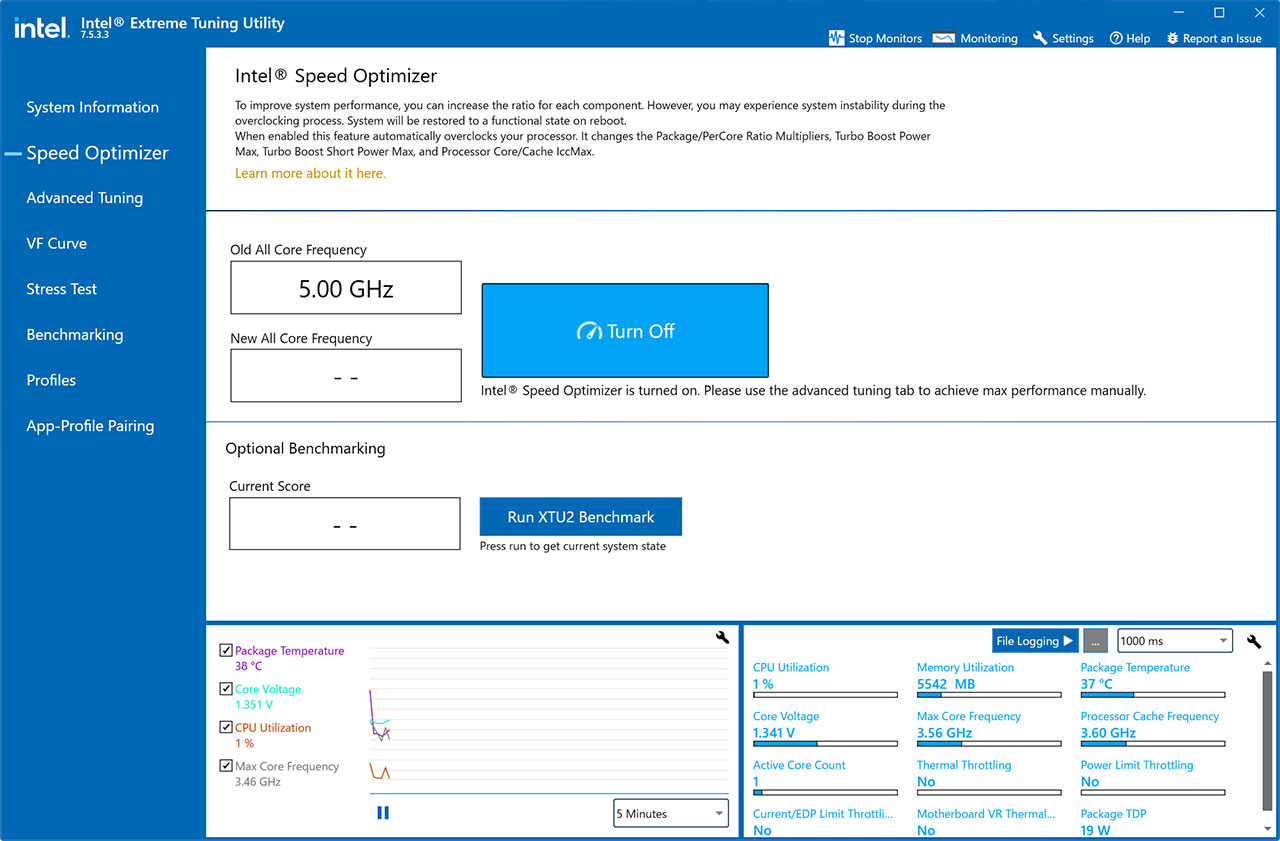The height and width of the screenshot is (841, 1280).
Task: Click the CPU Utilization progress bar
Action: pos(825,695)
